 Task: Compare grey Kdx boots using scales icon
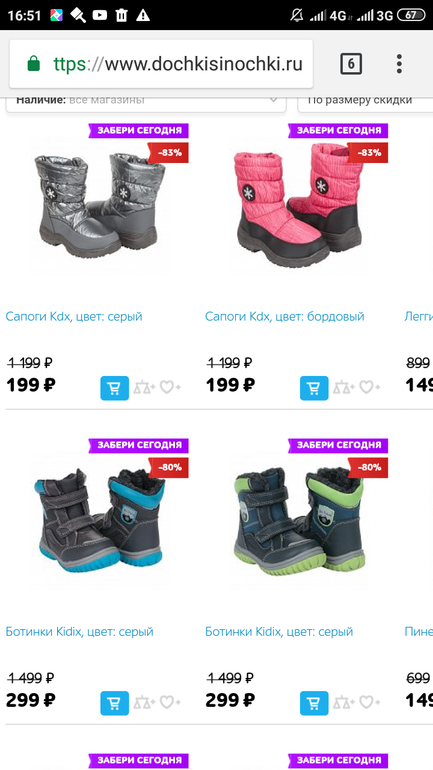(144, 388)
